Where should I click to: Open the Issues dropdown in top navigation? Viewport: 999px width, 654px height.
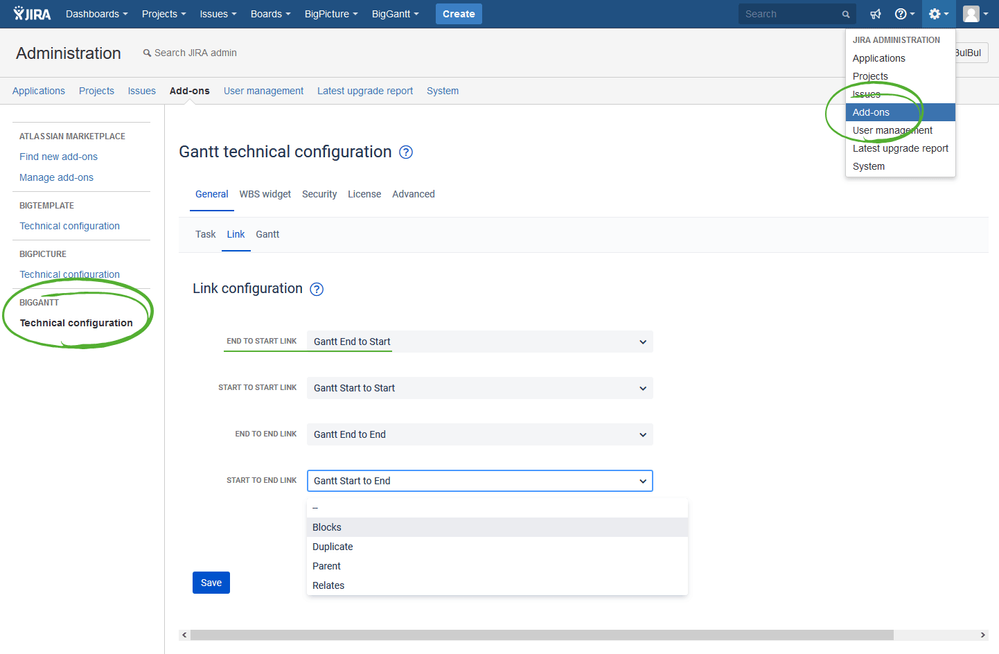coord(218,14)
